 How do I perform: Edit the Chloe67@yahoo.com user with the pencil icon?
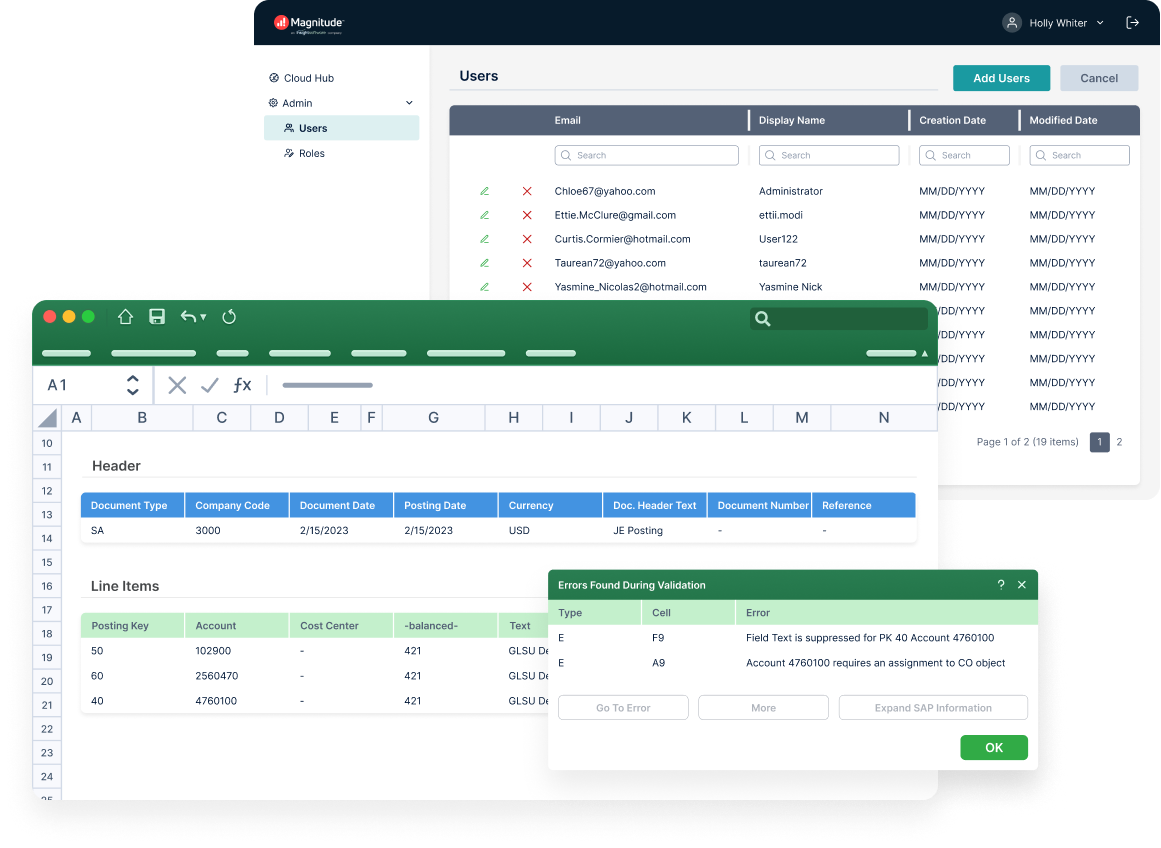[x=485, y=191]
